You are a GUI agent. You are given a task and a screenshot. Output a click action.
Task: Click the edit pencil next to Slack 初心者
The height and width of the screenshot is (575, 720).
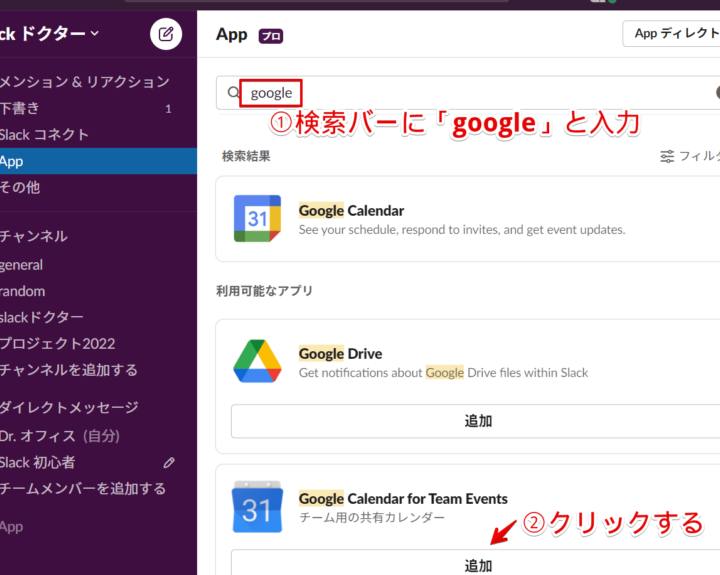[x=169, y=462]
